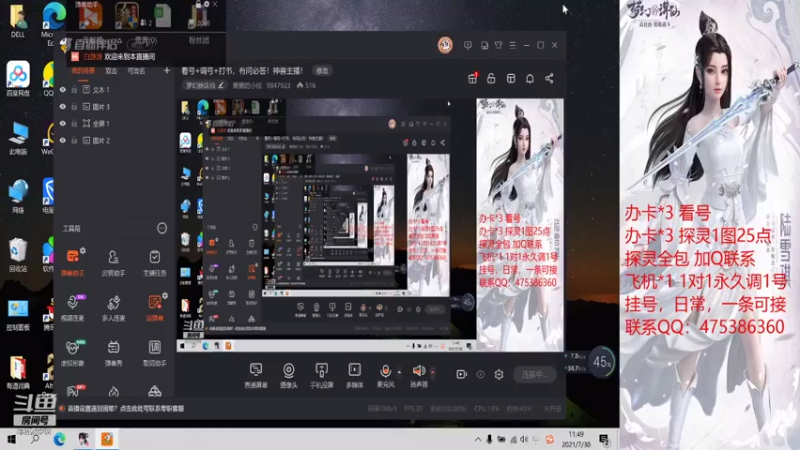Image resolution: width=800 pixels, height=450 pixels.
Task: Toggle lock on 图片 3 source
Action: pyautogui.click(x=74, y=107)
